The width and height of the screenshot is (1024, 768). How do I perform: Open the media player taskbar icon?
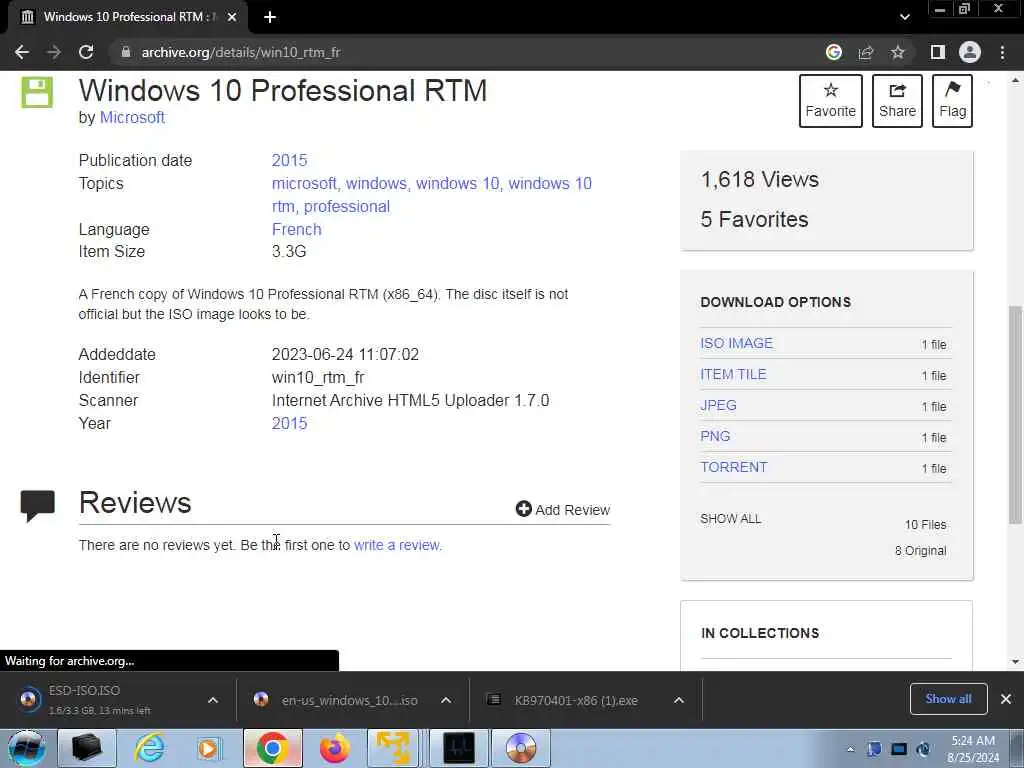pos(209,748)
